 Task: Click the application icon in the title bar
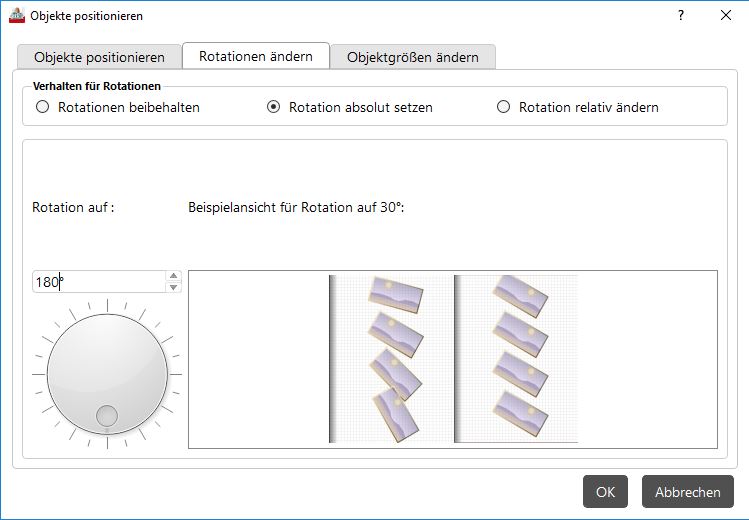(x=16, y=16)
